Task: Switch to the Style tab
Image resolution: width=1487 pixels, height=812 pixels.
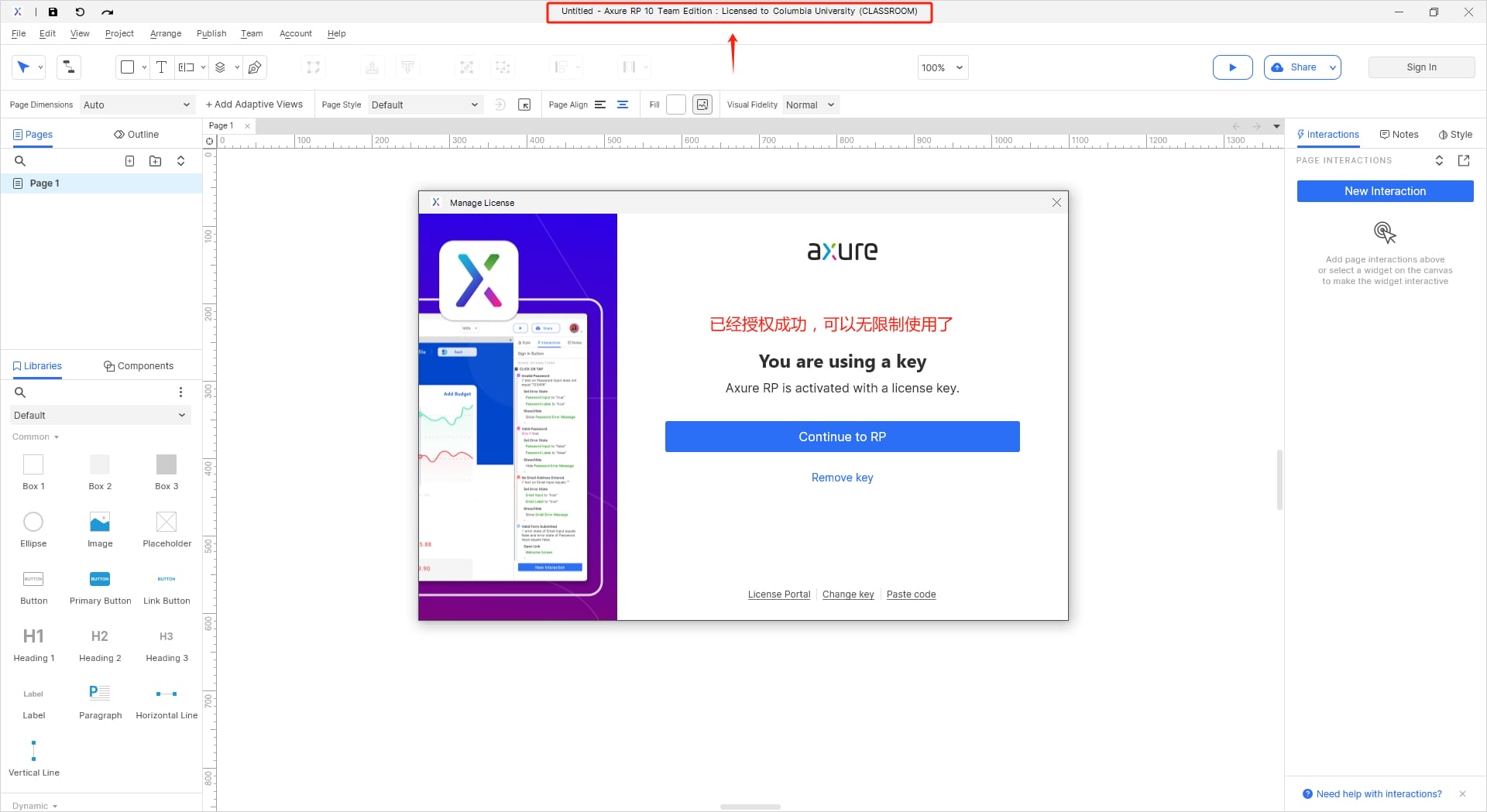Action: click(1455, 135)
